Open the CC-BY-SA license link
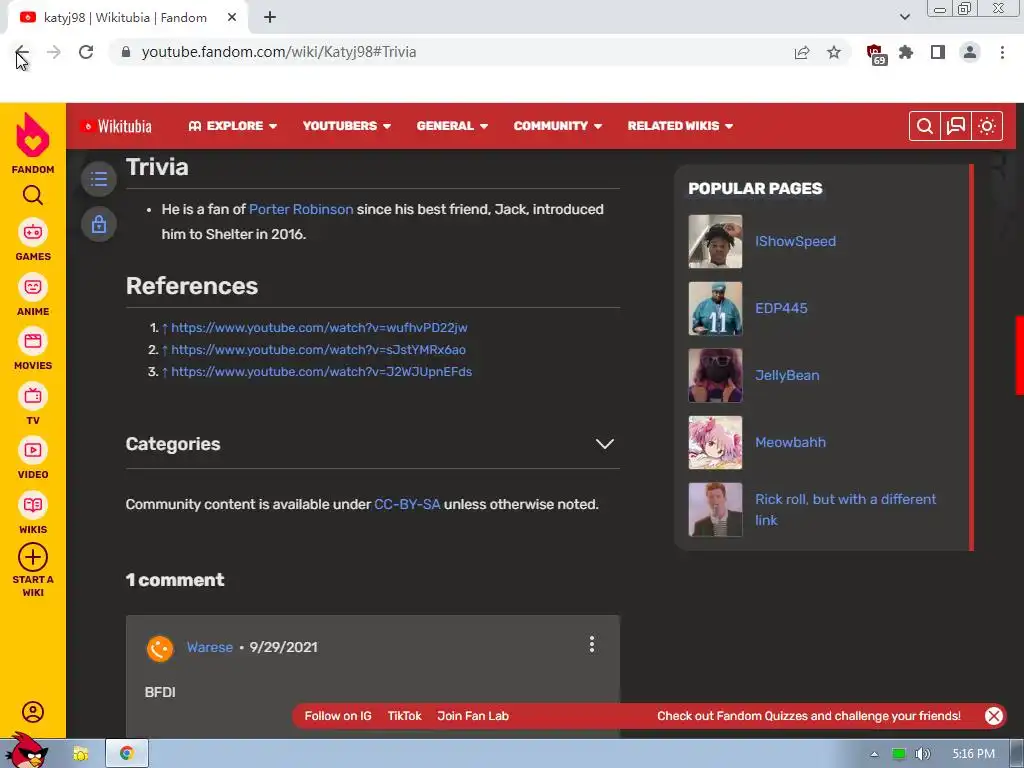Image resolution: width=1024 pixels, height=768 pixels. coord(407,505)
